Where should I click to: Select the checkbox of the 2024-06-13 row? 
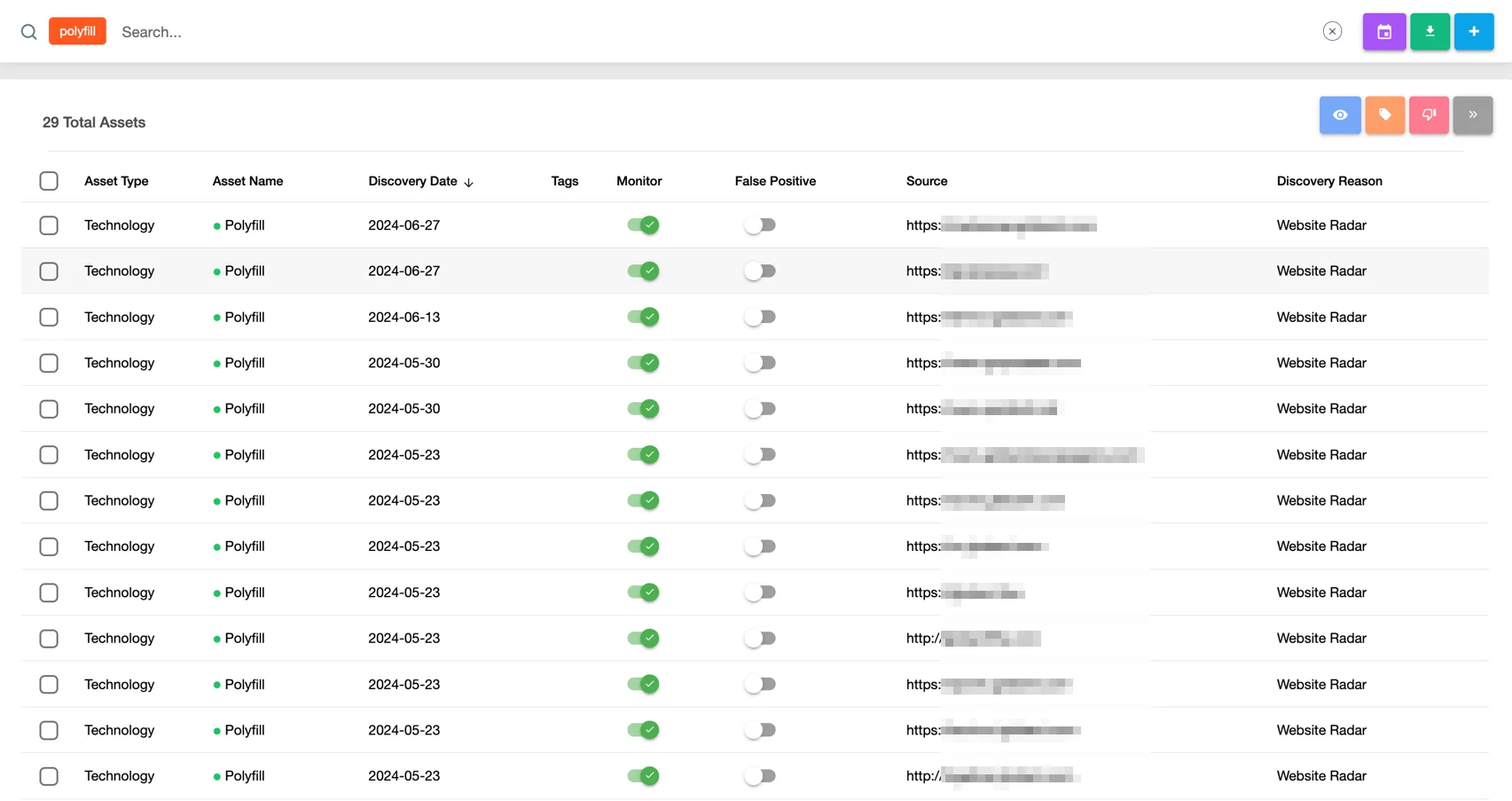[x=49, y=317]
